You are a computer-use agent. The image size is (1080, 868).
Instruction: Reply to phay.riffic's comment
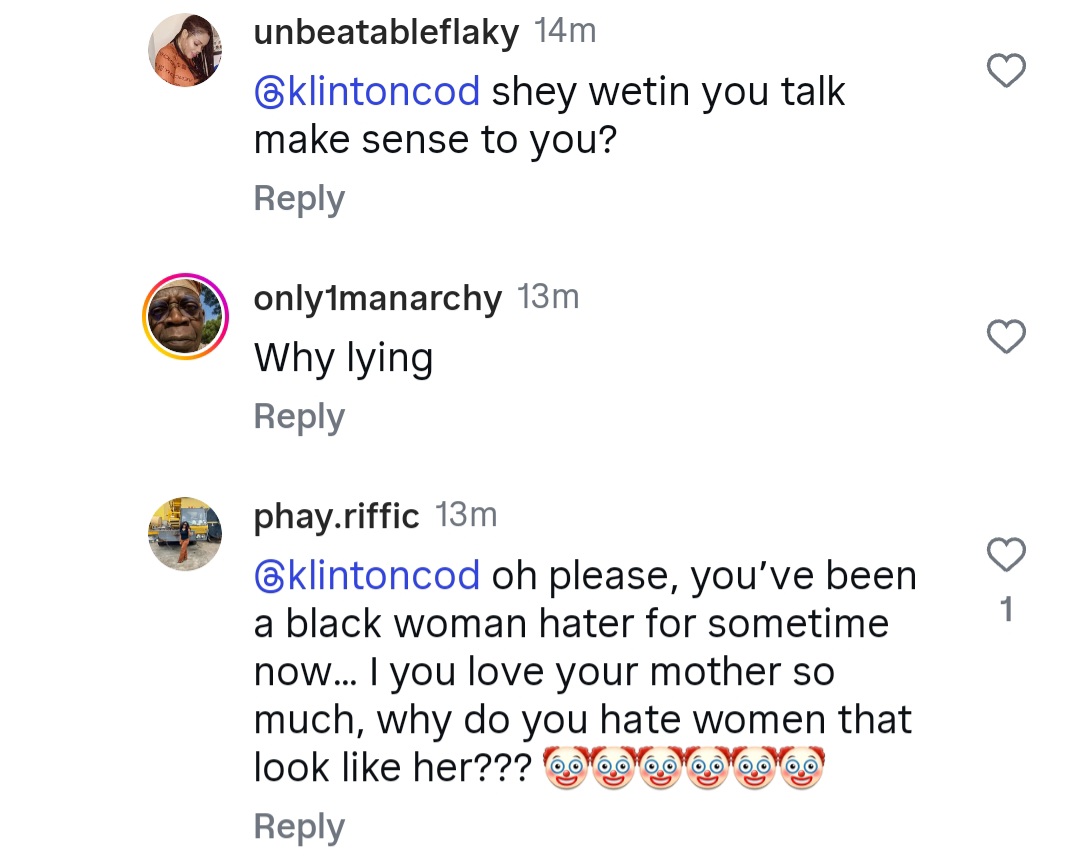point(298,826)
